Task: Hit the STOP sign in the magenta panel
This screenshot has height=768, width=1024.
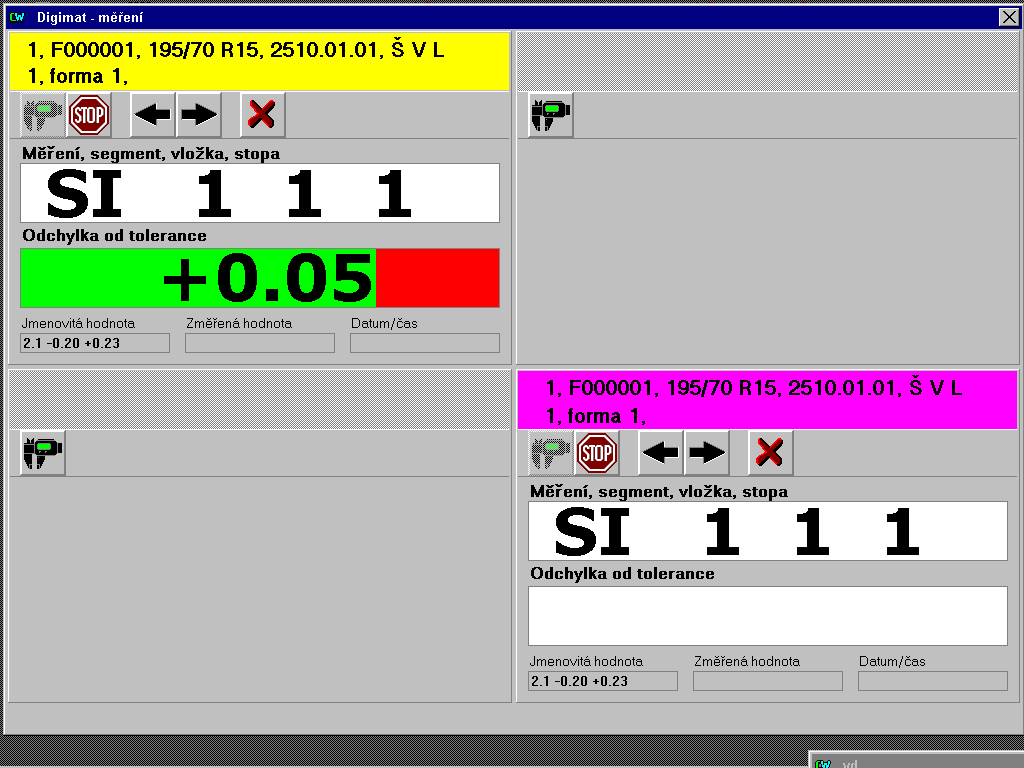Action: pyautogui.click(x=597, y=453)
